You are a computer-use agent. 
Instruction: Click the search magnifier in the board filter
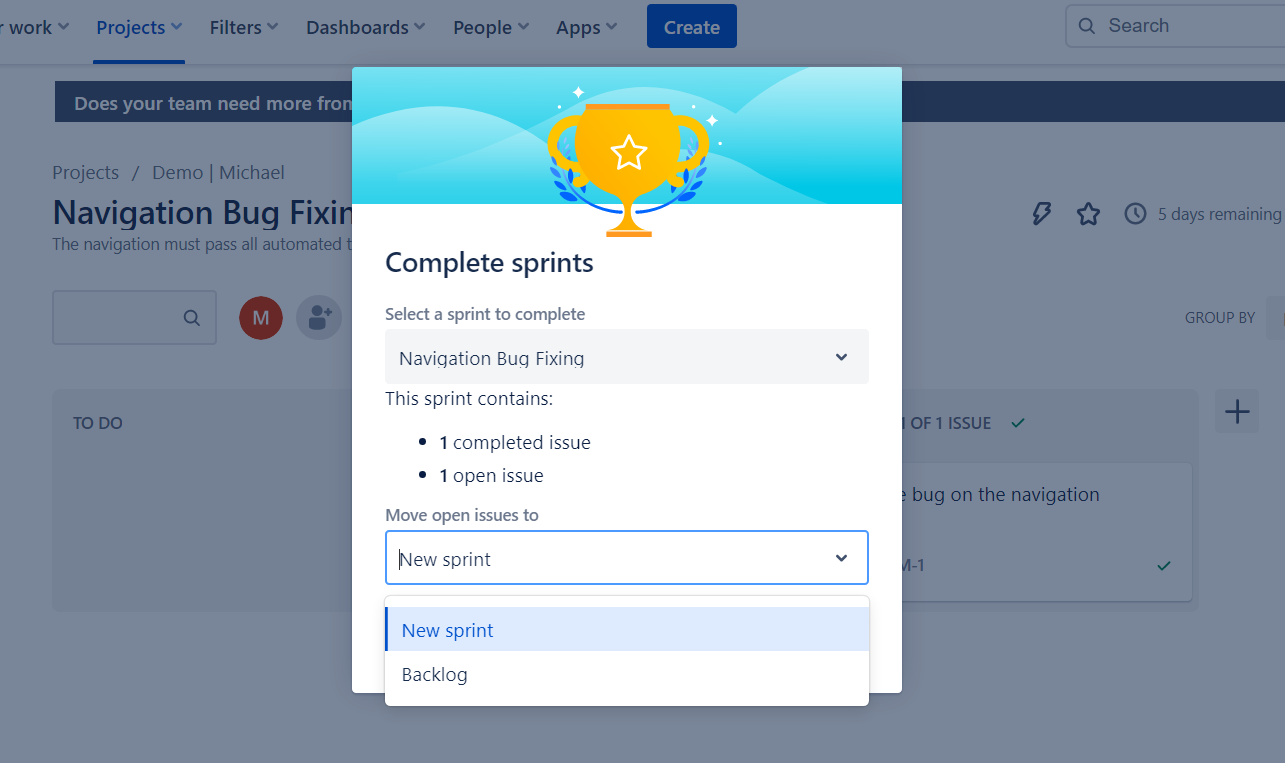pyautogui.click(x=191, y=318)
